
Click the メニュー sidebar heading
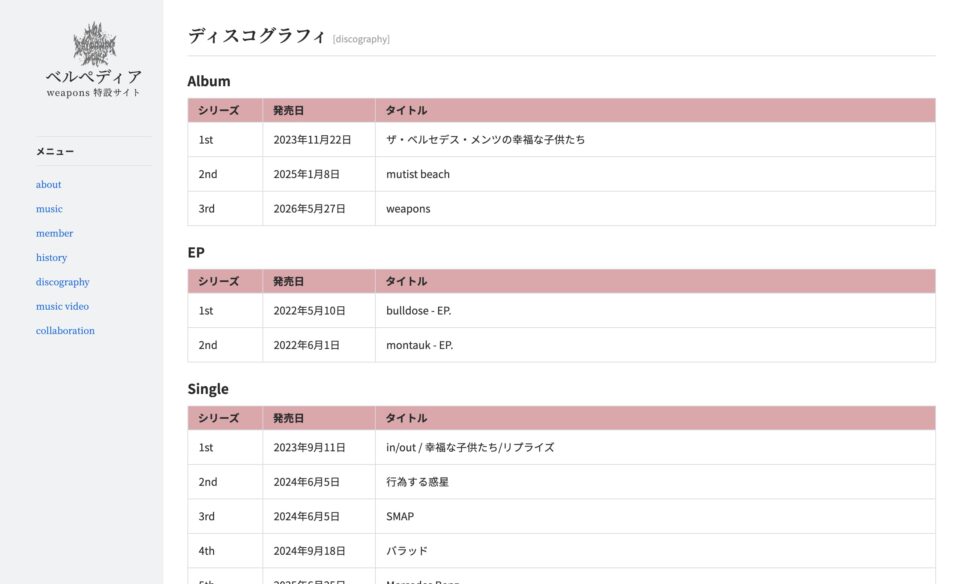pyautogui.click(x=55, y=151)
